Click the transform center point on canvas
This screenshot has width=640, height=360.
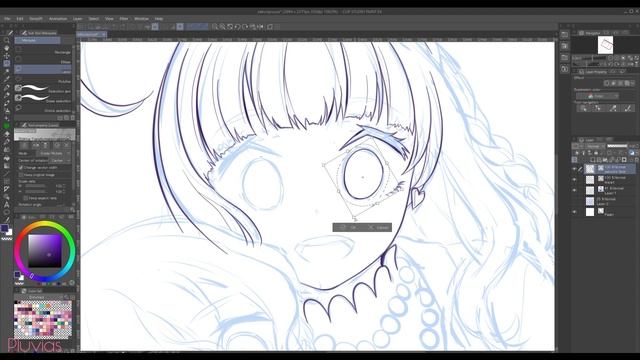(x=363, y=177)
